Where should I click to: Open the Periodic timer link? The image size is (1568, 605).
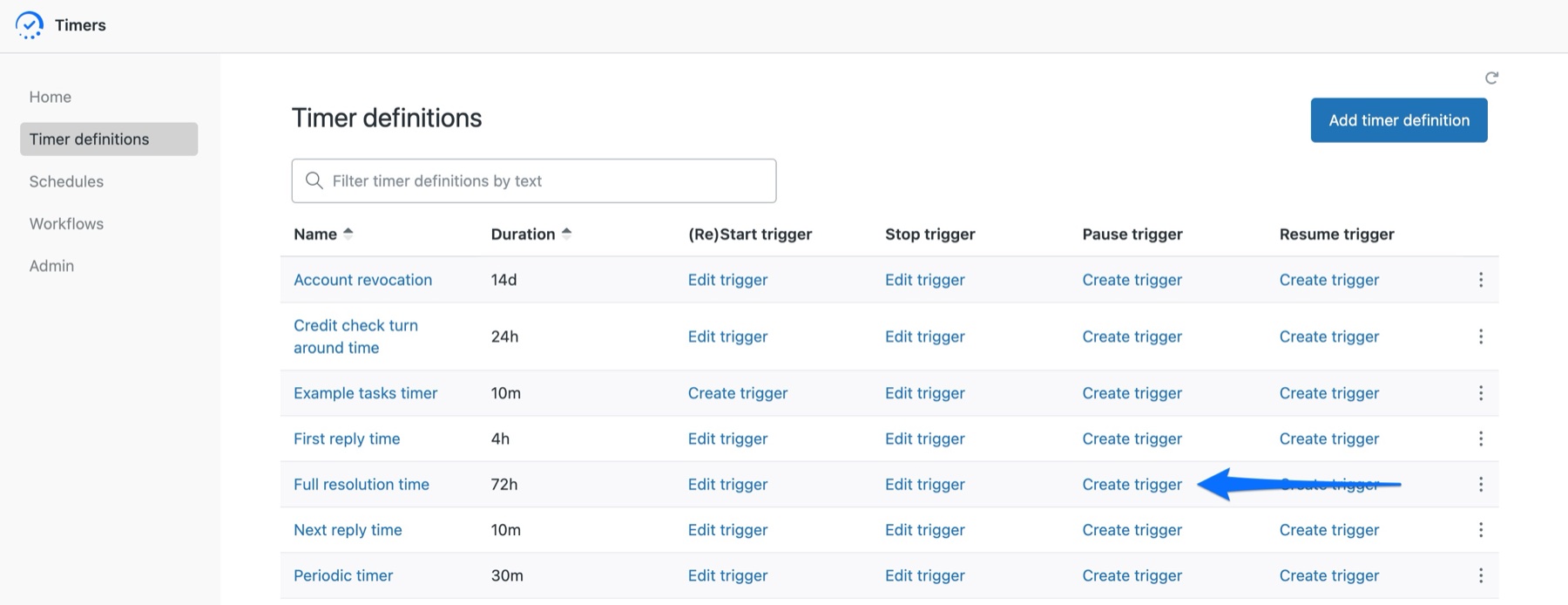point(343,575)
